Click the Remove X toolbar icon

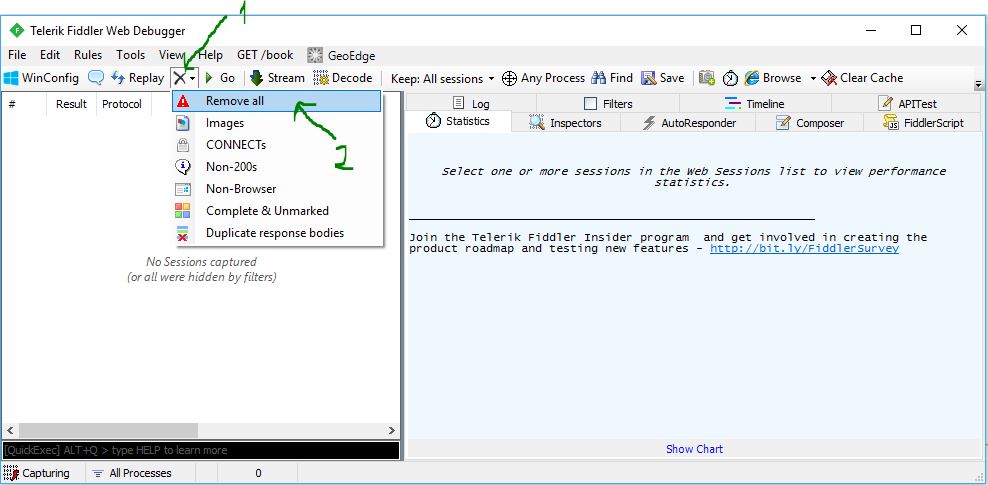point(181,78)
